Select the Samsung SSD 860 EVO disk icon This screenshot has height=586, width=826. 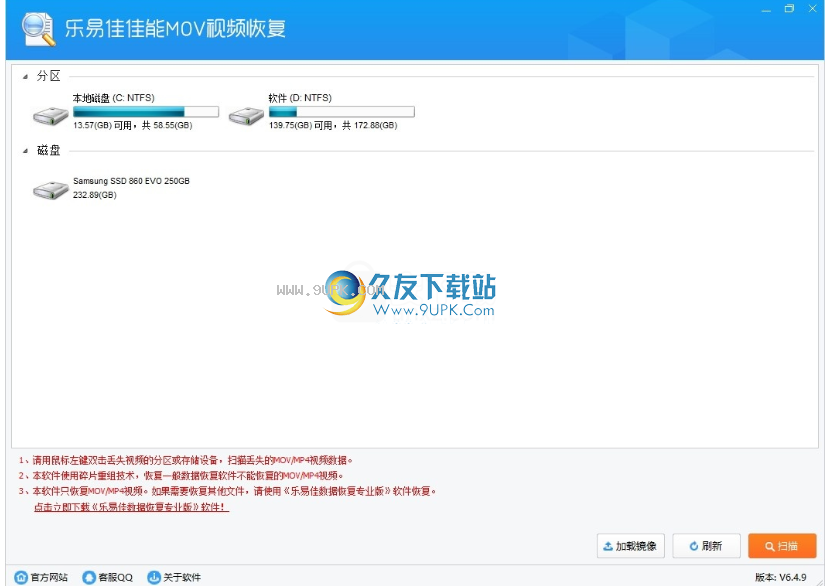[x=51, y=190]
